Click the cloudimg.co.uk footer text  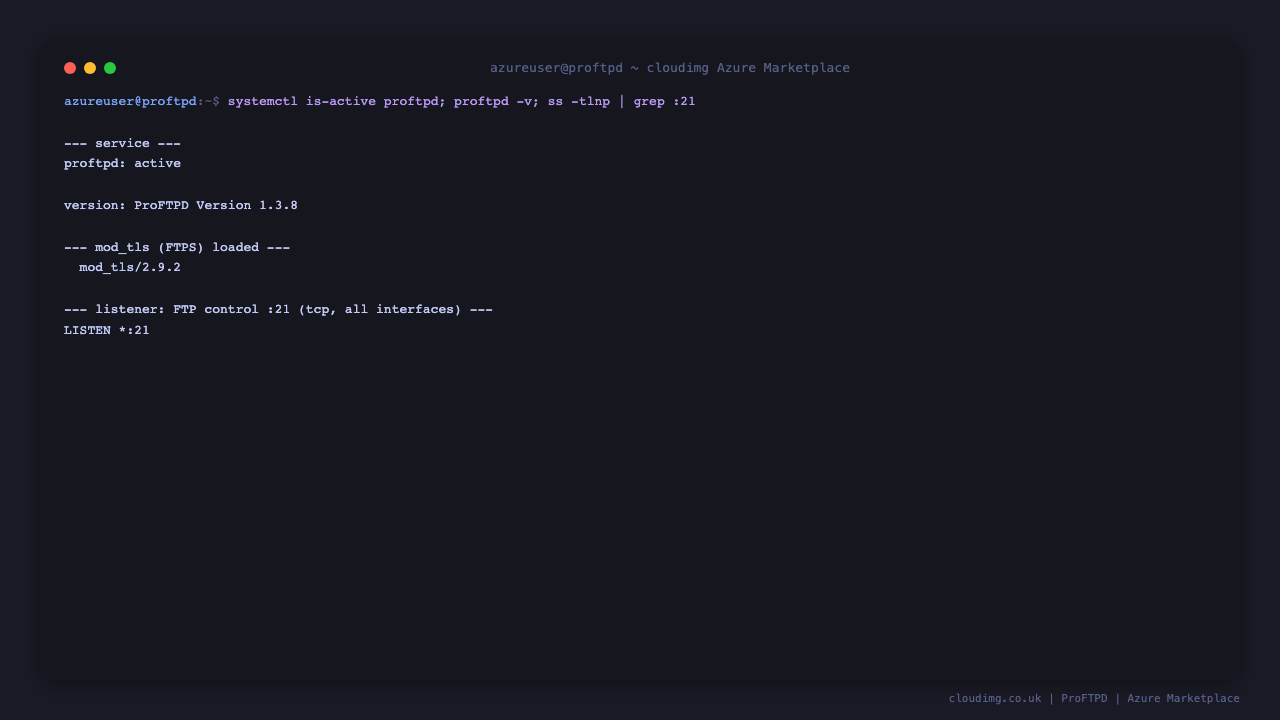(x=995, y=698)
